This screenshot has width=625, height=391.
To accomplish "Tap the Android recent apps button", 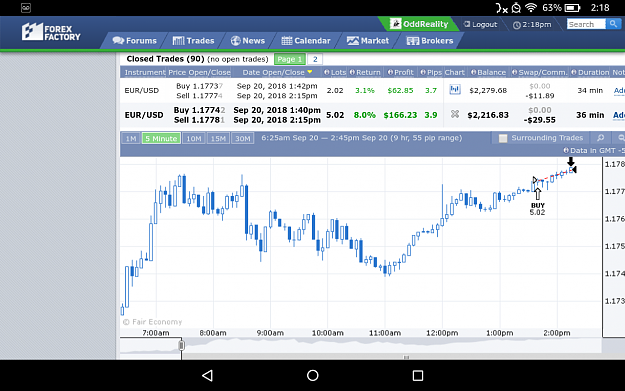I will pyautogui.click(x=417, y=375).
